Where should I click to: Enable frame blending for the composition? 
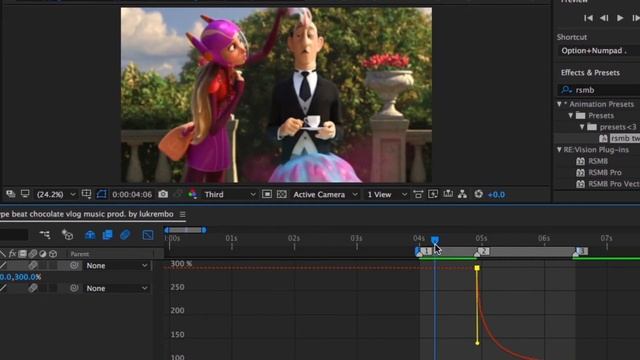[x=107, y=235]
